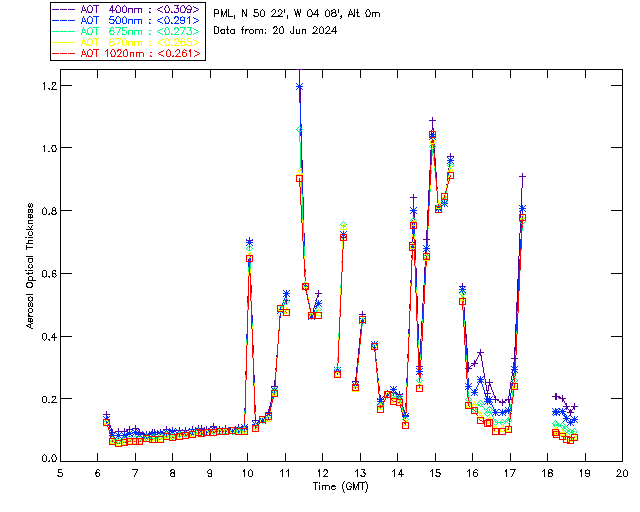Click the x-axis label 16
Viewport: 640px width, 512px height.
click(x=472, y=473)
